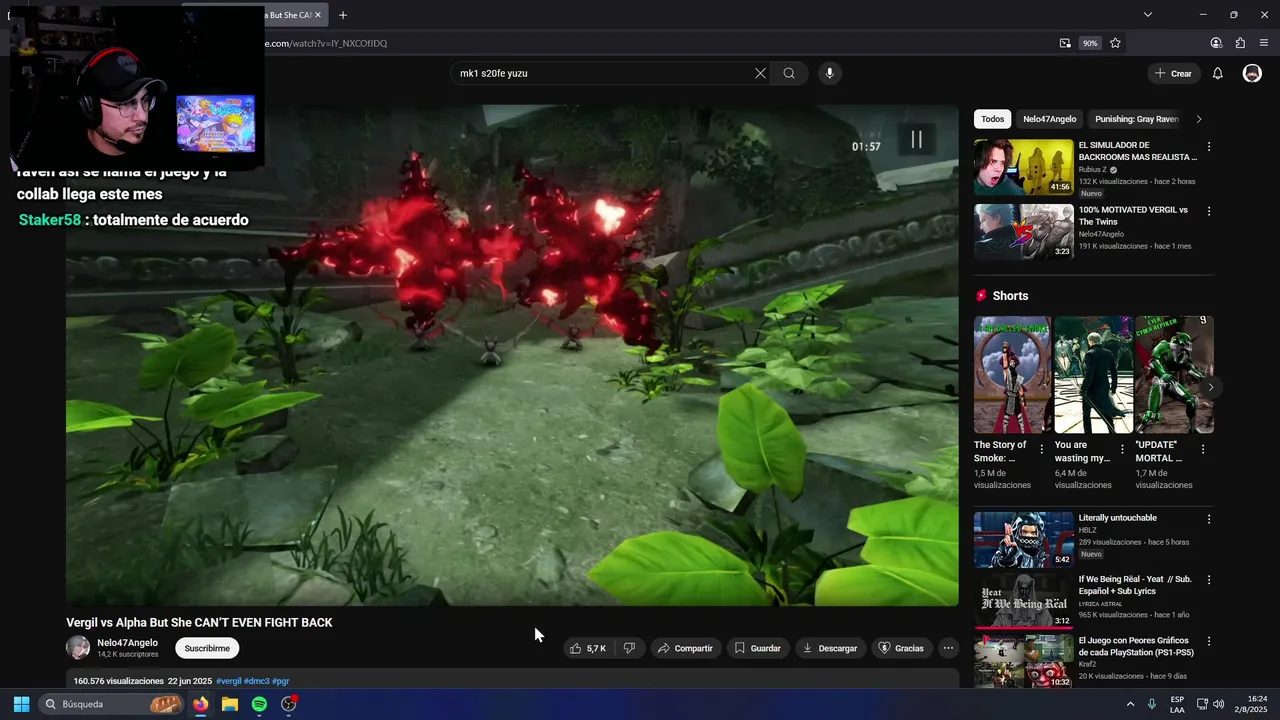The image size is (1280, 720).
Task: Open 100% MOTIVATED VERGIL vs The Twins thumbnail
Action: [x=1023, y=232]
